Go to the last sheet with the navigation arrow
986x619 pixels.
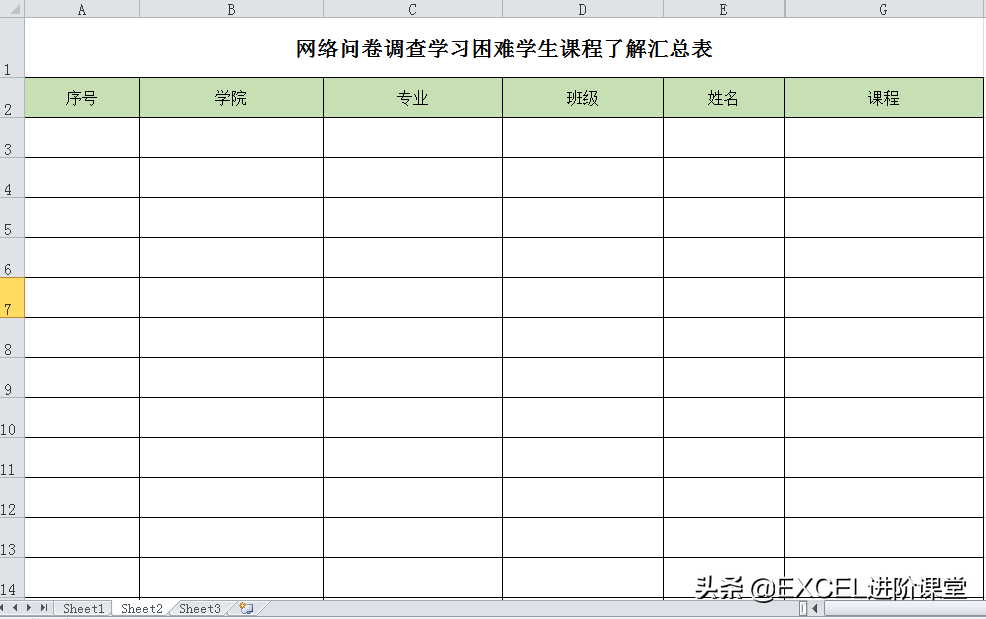coord(43,608)
